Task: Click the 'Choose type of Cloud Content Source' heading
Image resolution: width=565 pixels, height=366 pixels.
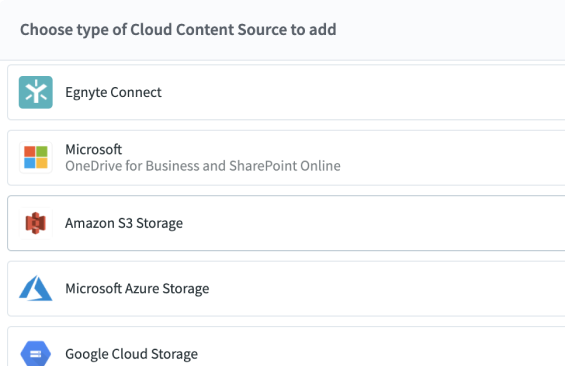Action: 178,30
